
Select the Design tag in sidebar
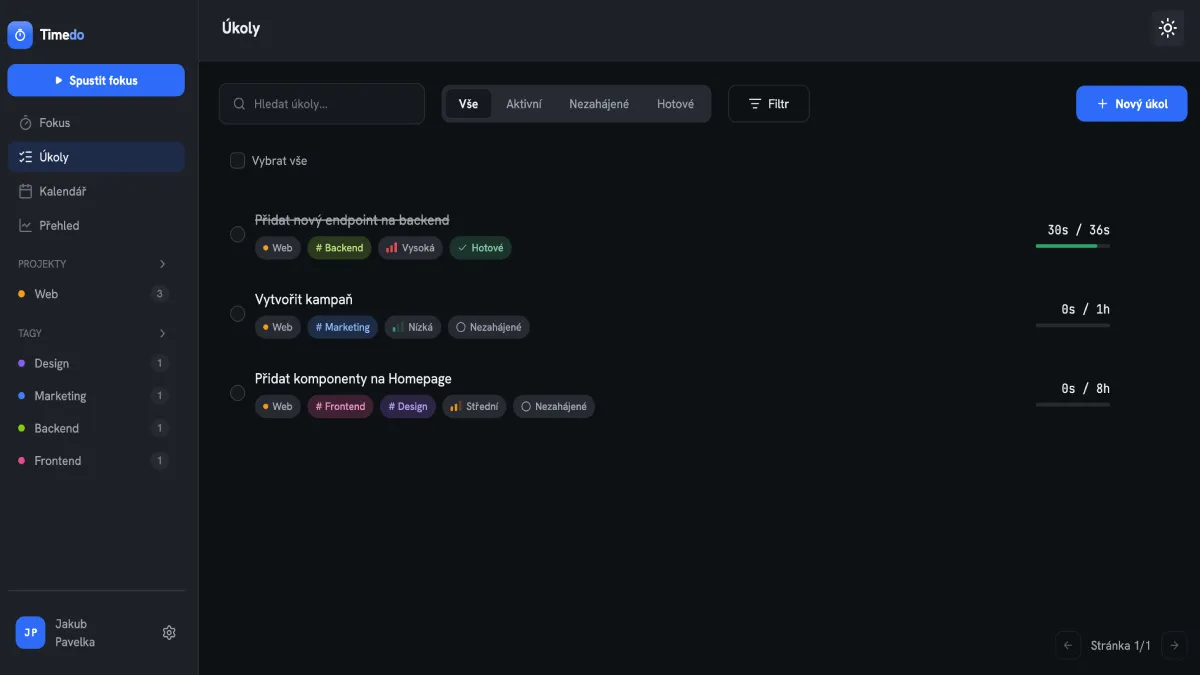tap(94, 363)
